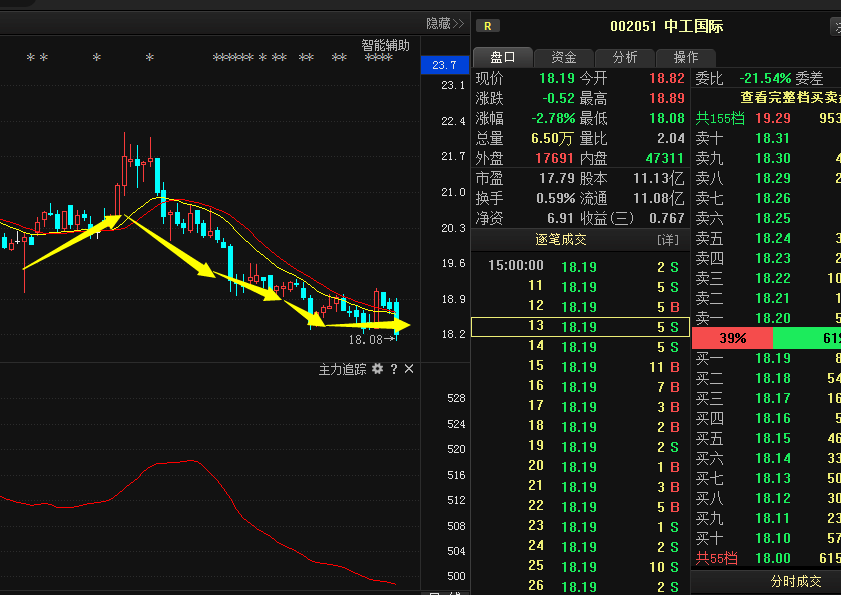Open the 分时成交 section
This screenshot has width=841, height=595.
pos(795,582)
